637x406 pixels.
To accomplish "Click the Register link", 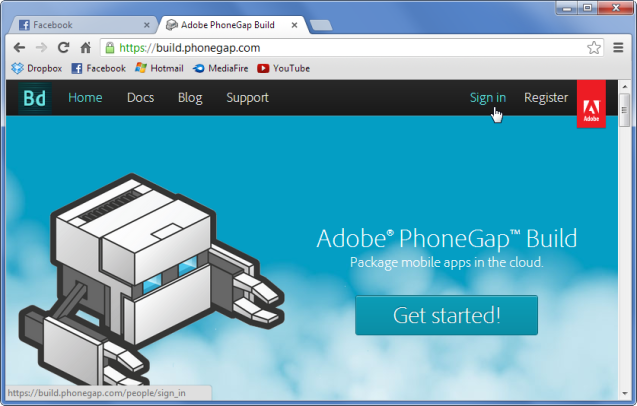I will 546,98.
